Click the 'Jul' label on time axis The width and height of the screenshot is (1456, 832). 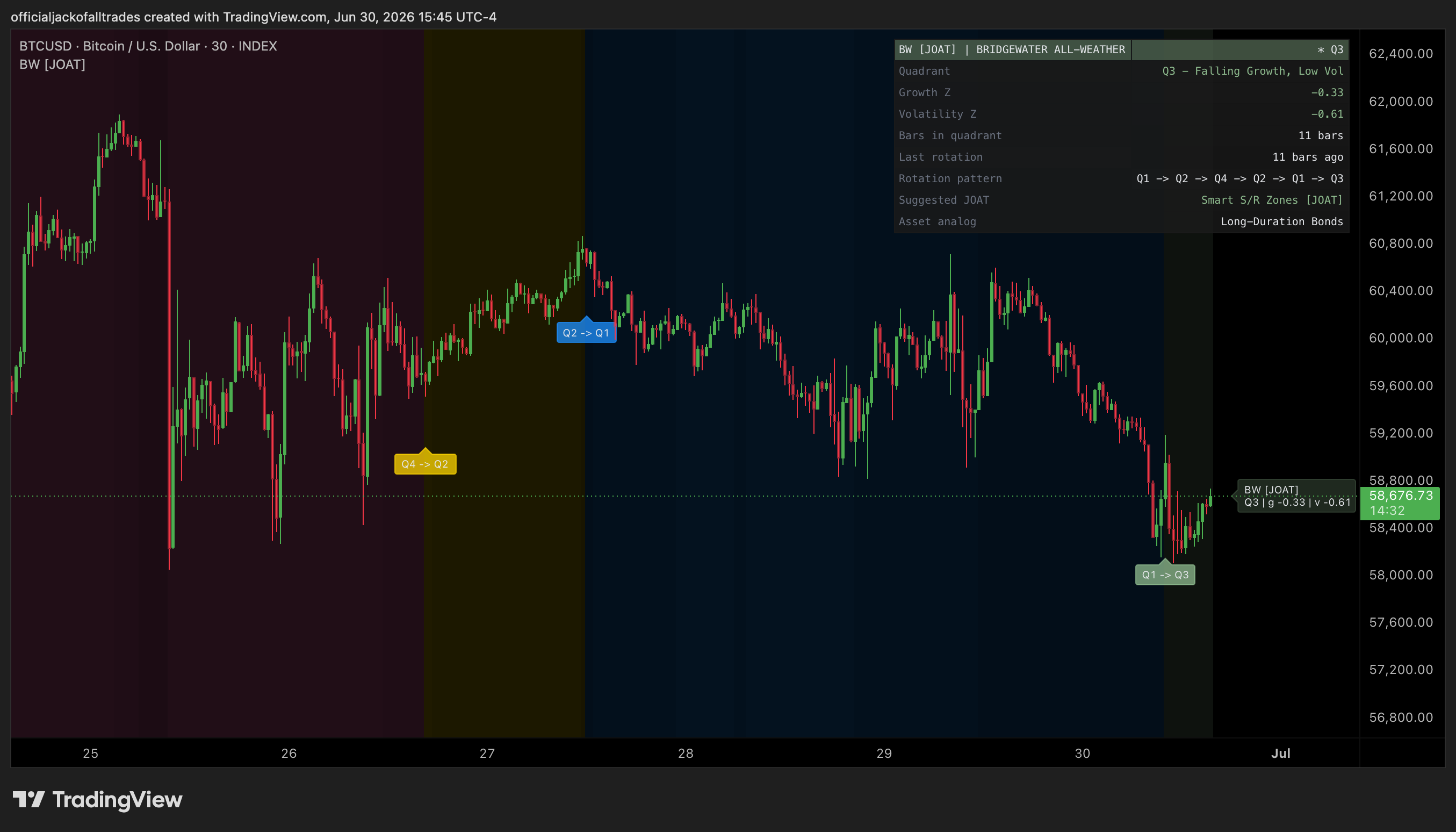coord(1280,753)
